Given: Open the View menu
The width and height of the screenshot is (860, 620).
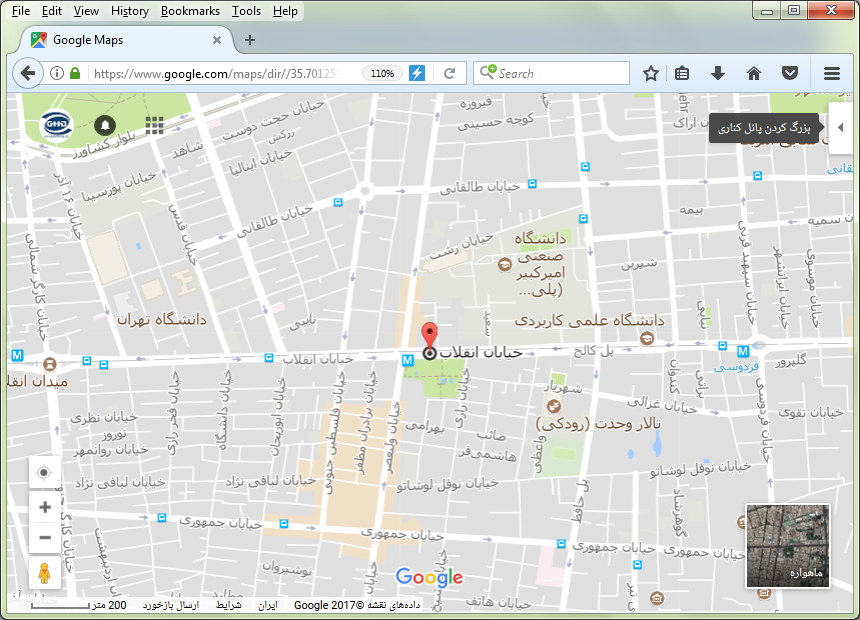Looking at the screenshot, I should [x=86, y=11].
